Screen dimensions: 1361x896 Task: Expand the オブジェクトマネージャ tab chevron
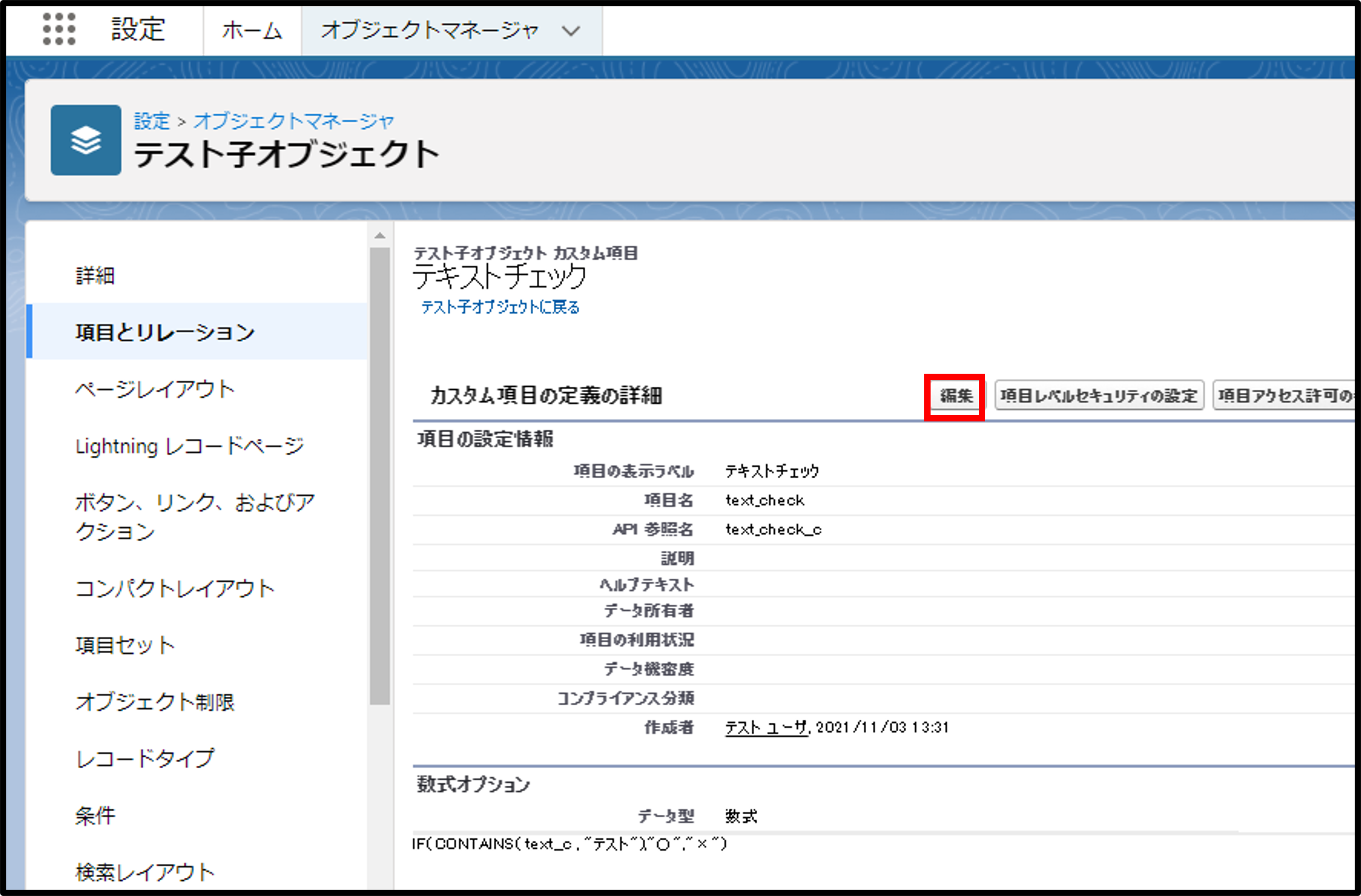click(571, 31)
